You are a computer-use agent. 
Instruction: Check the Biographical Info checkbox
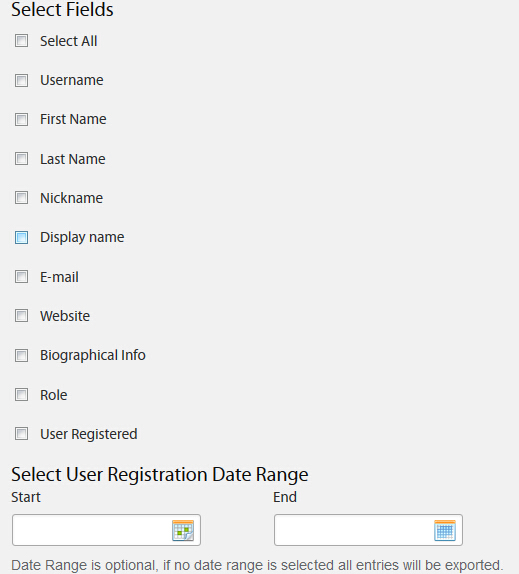[21, 355]
